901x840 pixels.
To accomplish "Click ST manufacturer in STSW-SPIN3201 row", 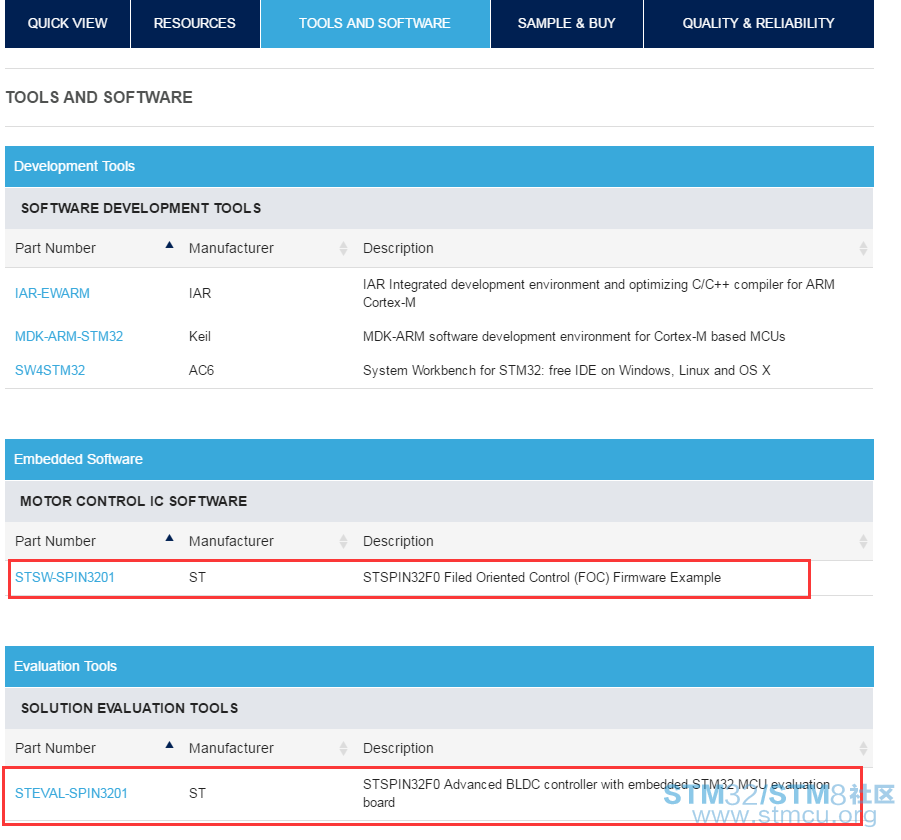I will click(197, 577).
